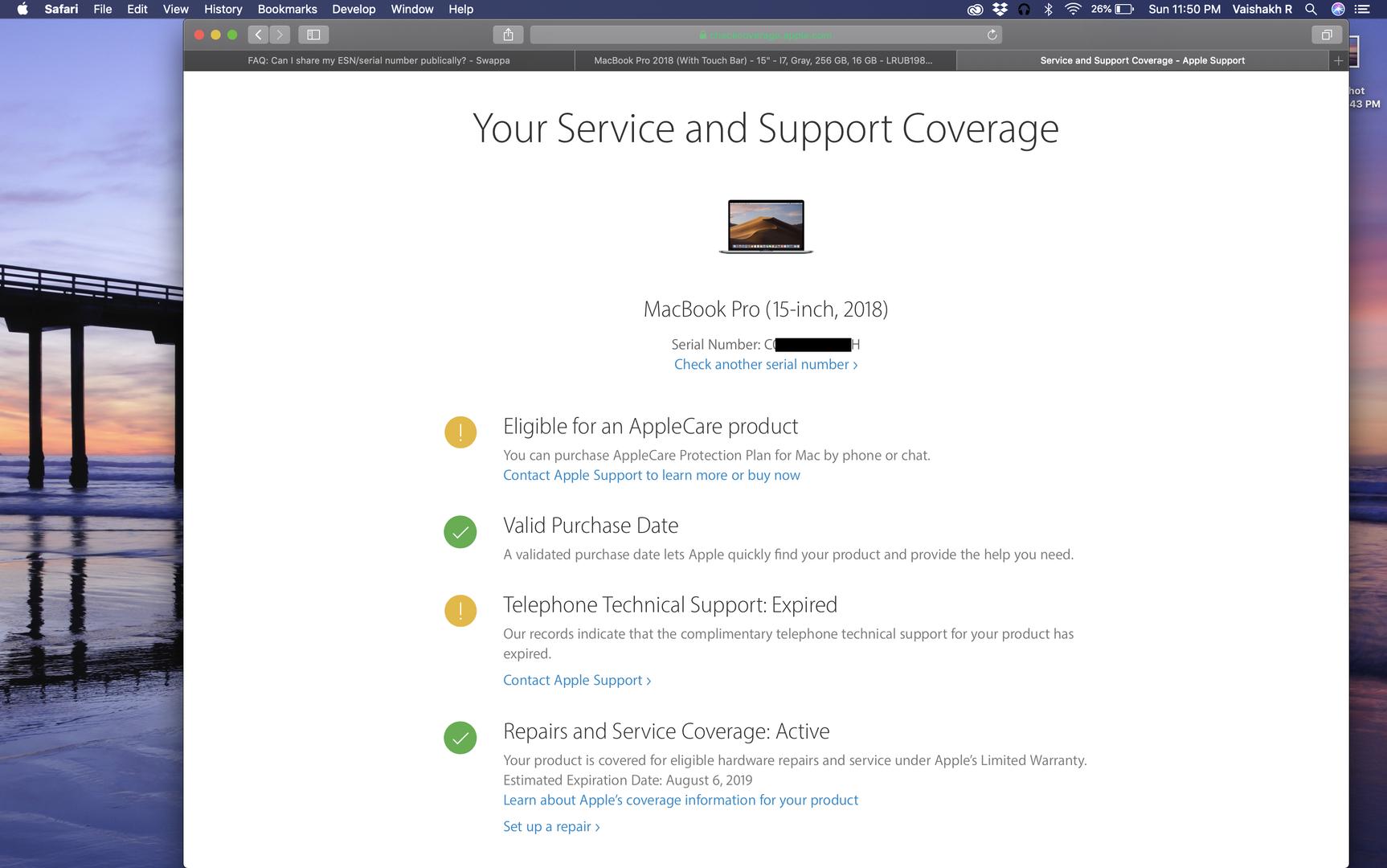
Task: Open the date and time menu
Action: coord(1184,9)
